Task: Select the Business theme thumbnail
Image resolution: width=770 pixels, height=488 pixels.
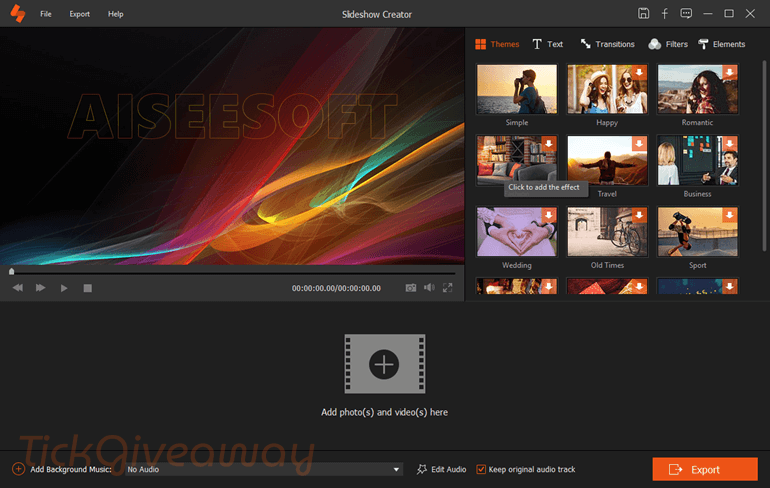Action: click(697, 160)
